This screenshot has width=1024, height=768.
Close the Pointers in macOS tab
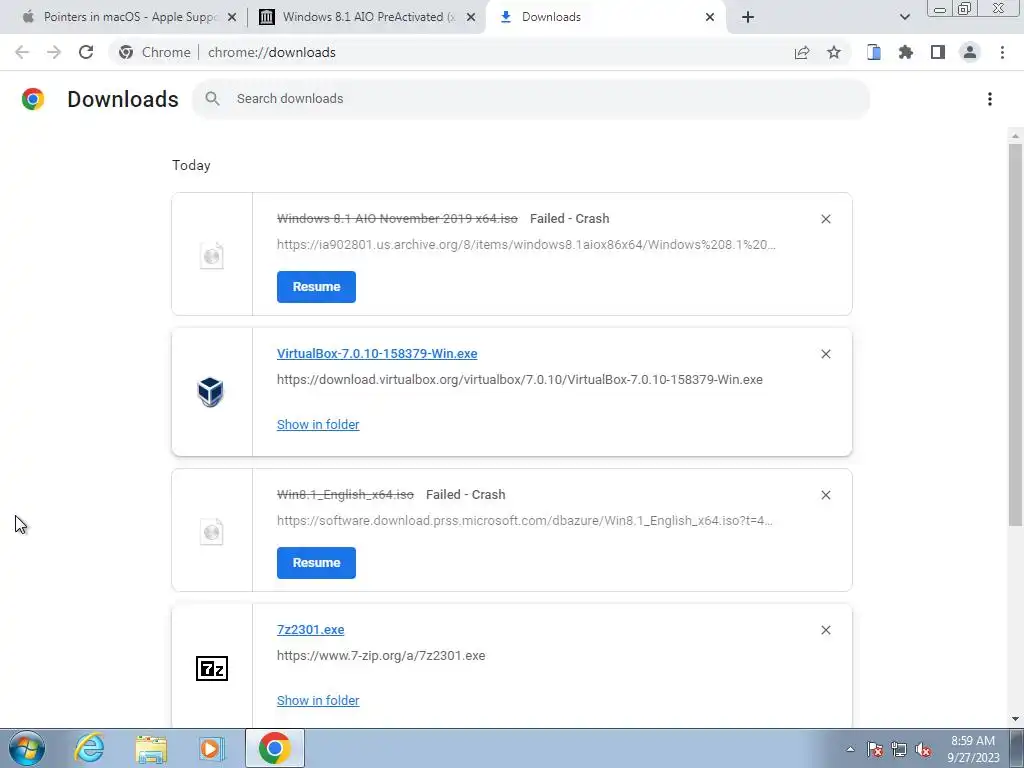[x=232, y=18]
